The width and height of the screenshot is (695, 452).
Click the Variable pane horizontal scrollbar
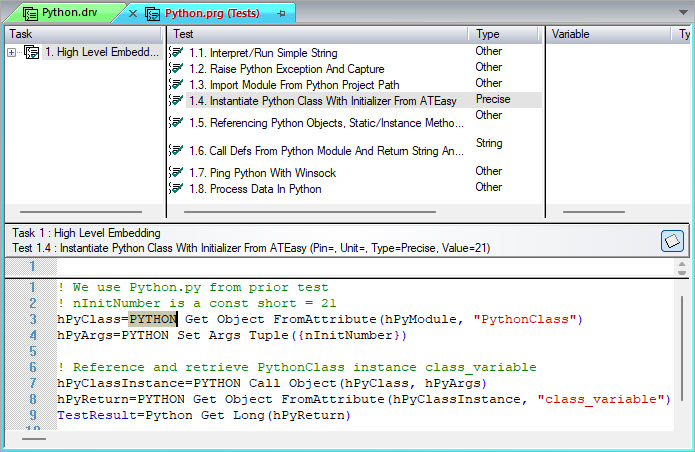click(x=593, y=212)
